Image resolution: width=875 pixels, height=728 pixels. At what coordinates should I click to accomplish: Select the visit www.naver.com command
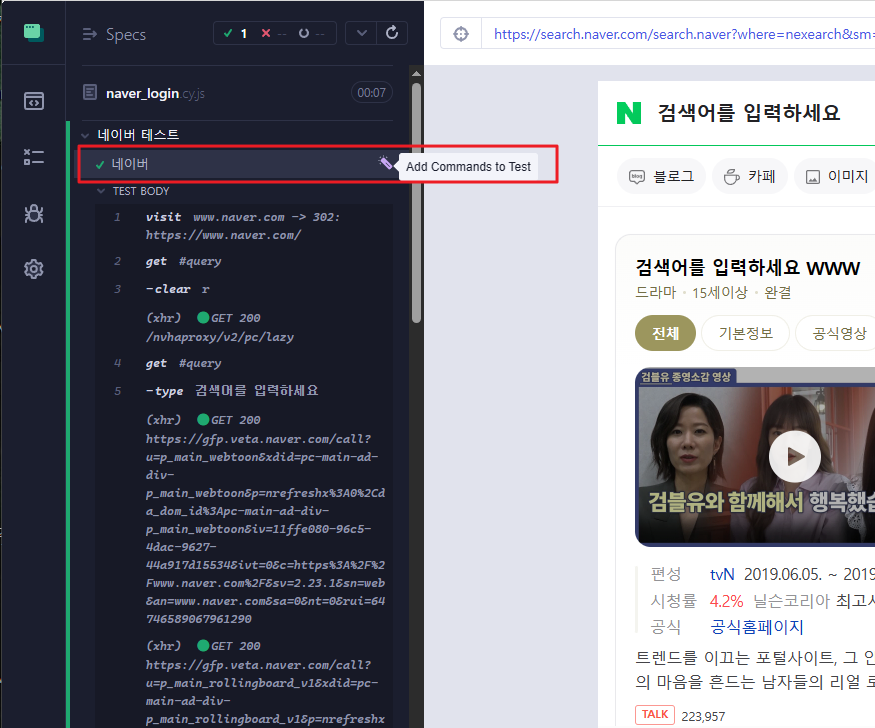tap(243, 226)
